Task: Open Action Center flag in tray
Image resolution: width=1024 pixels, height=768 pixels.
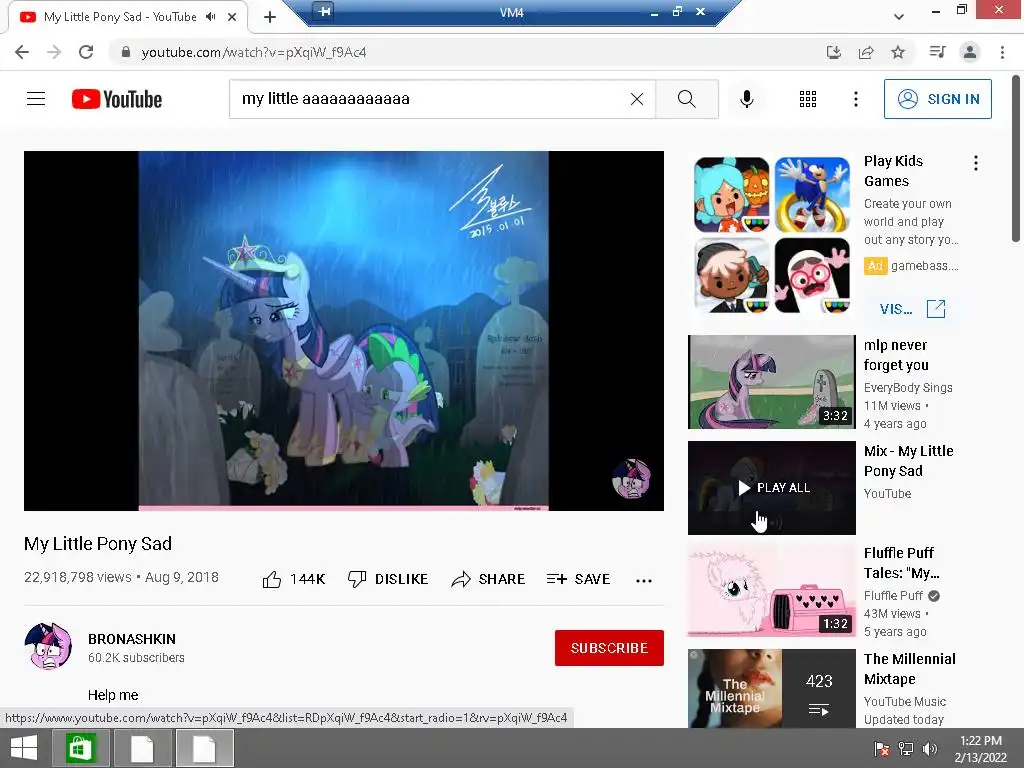Action: [882, 748]
